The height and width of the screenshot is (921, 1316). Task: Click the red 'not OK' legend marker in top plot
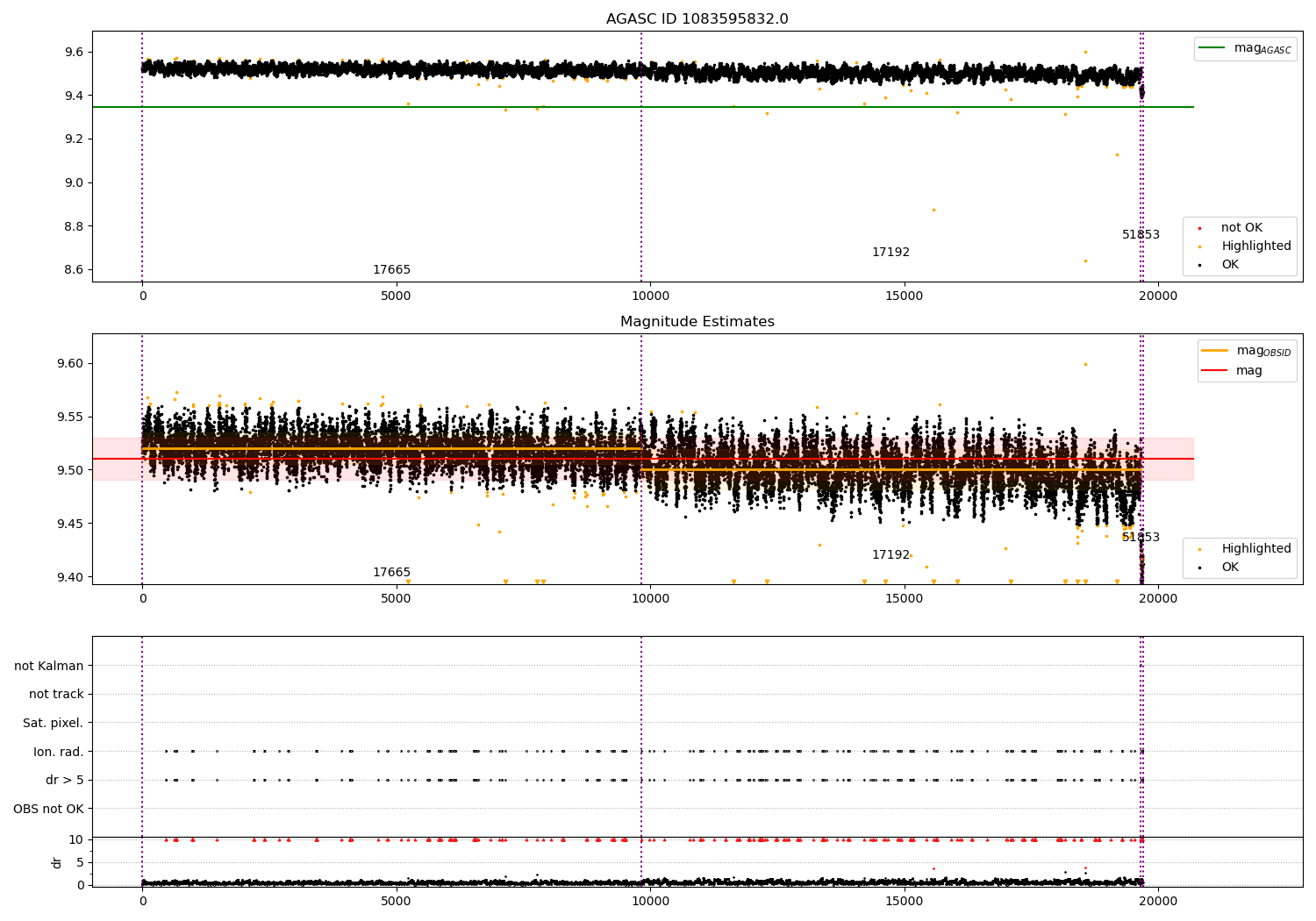tap(1199, 228)
